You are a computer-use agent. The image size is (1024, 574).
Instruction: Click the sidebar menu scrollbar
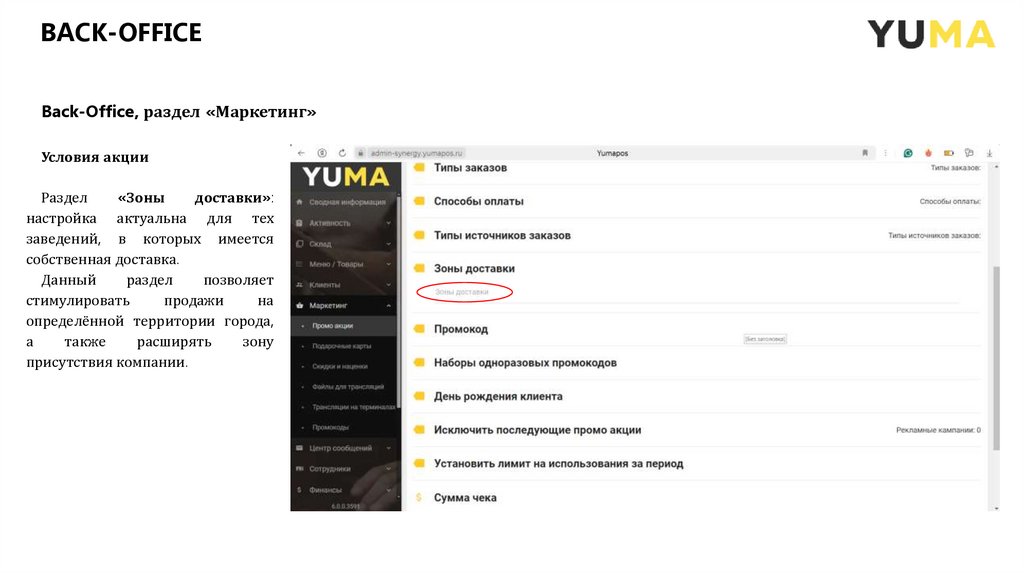pyautogui.click(x=398, y=300)
